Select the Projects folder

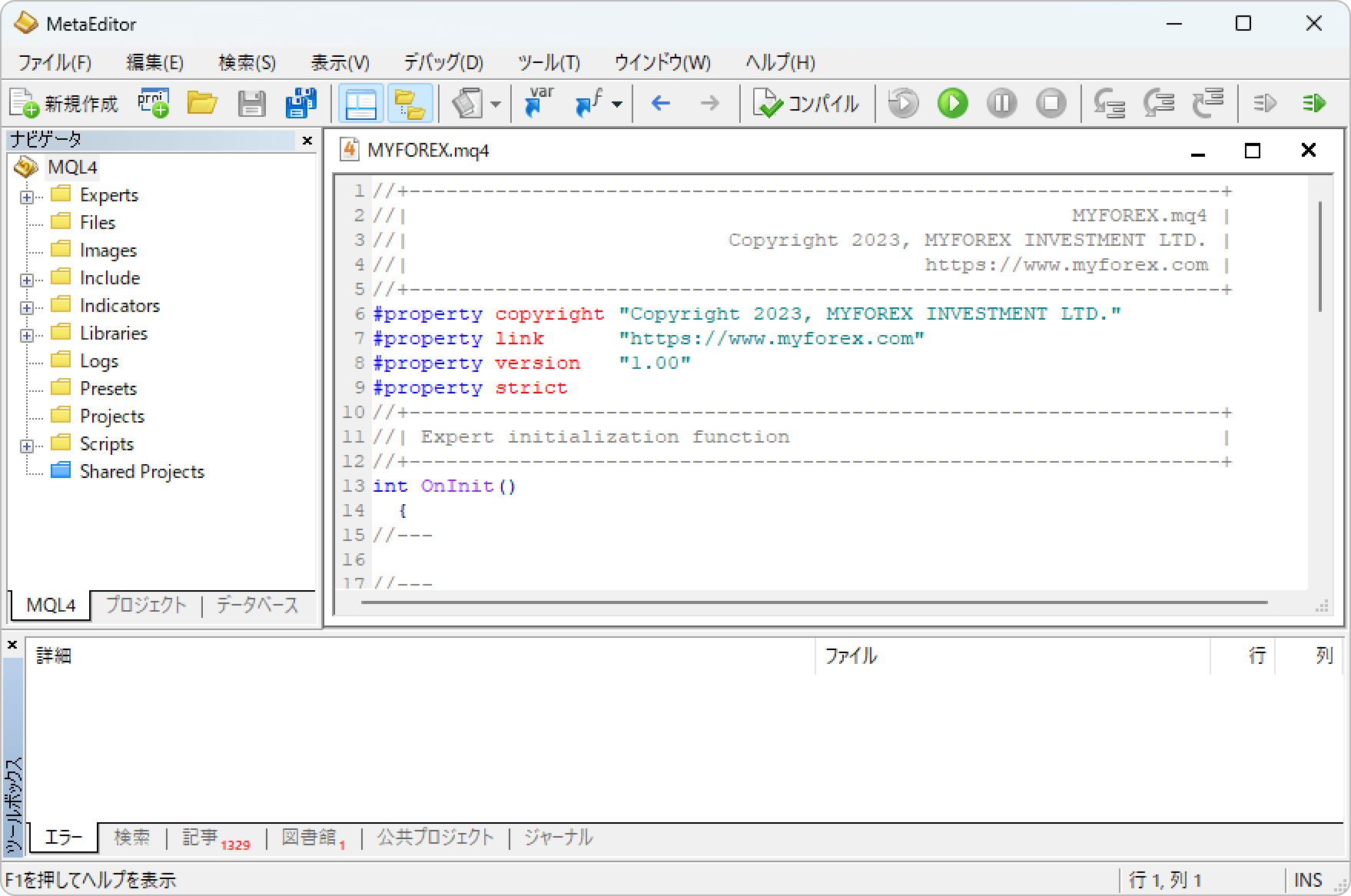pos(112,416)
